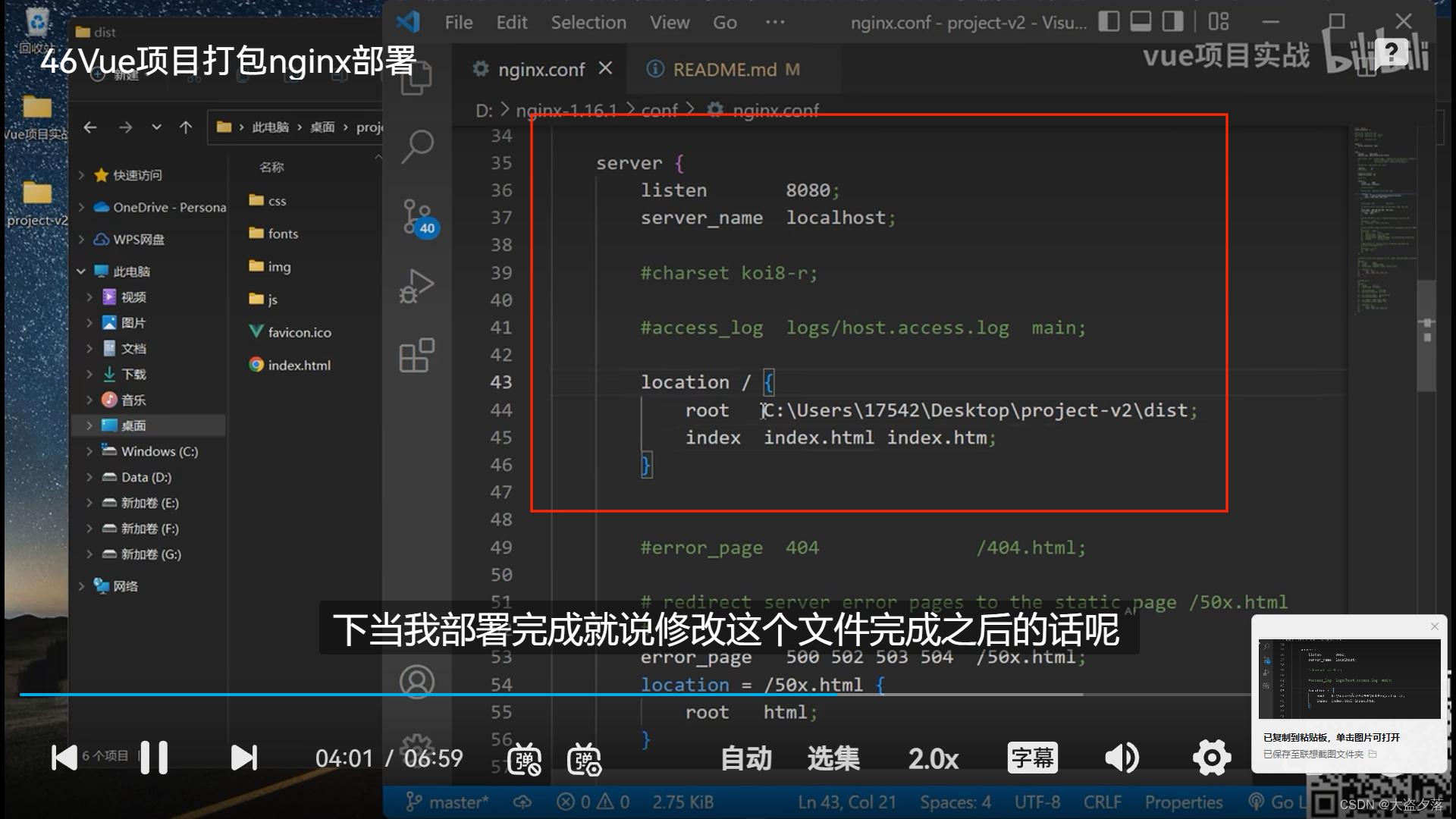This screenshot has height=819, width=1456.
Task: Collapse the 此电脑 tree node
Action: (81, 271)
